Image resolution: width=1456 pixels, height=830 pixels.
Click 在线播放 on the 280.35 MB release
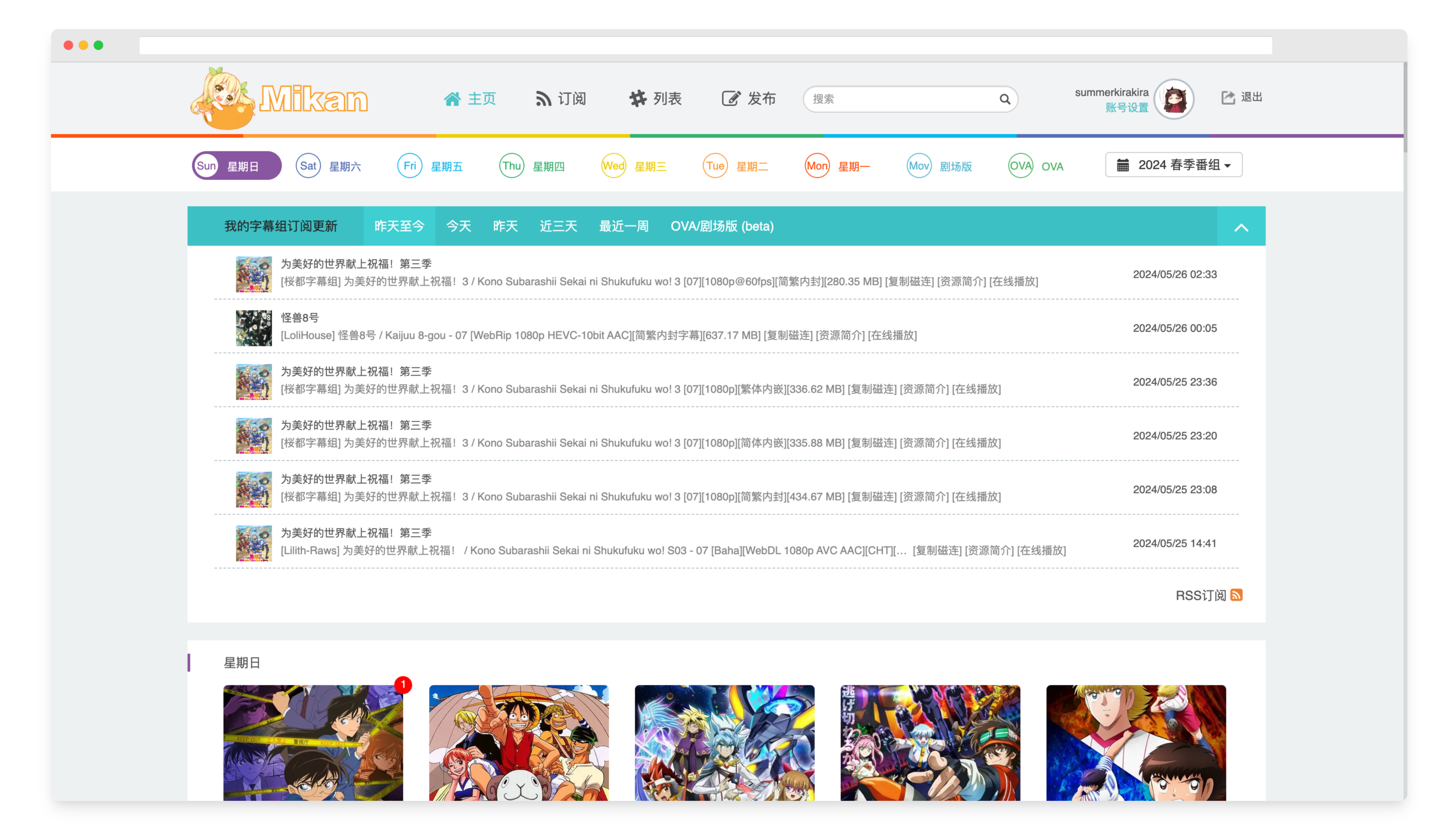(x=1014, y=282)
